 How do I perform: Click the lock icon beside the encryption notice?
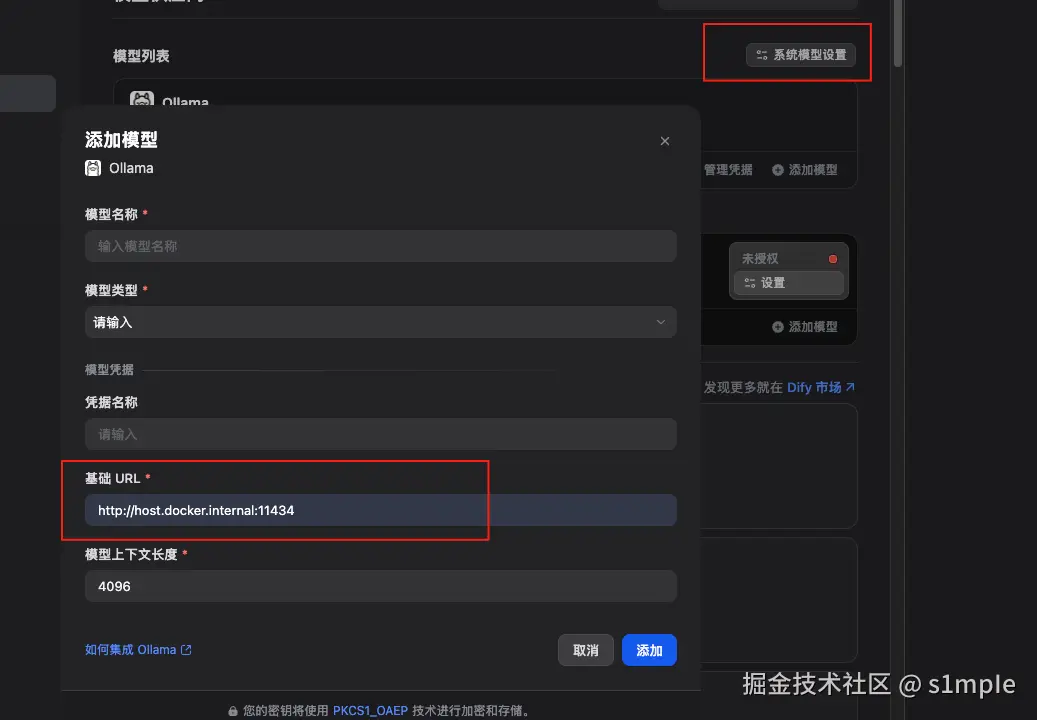pos(233,711)
